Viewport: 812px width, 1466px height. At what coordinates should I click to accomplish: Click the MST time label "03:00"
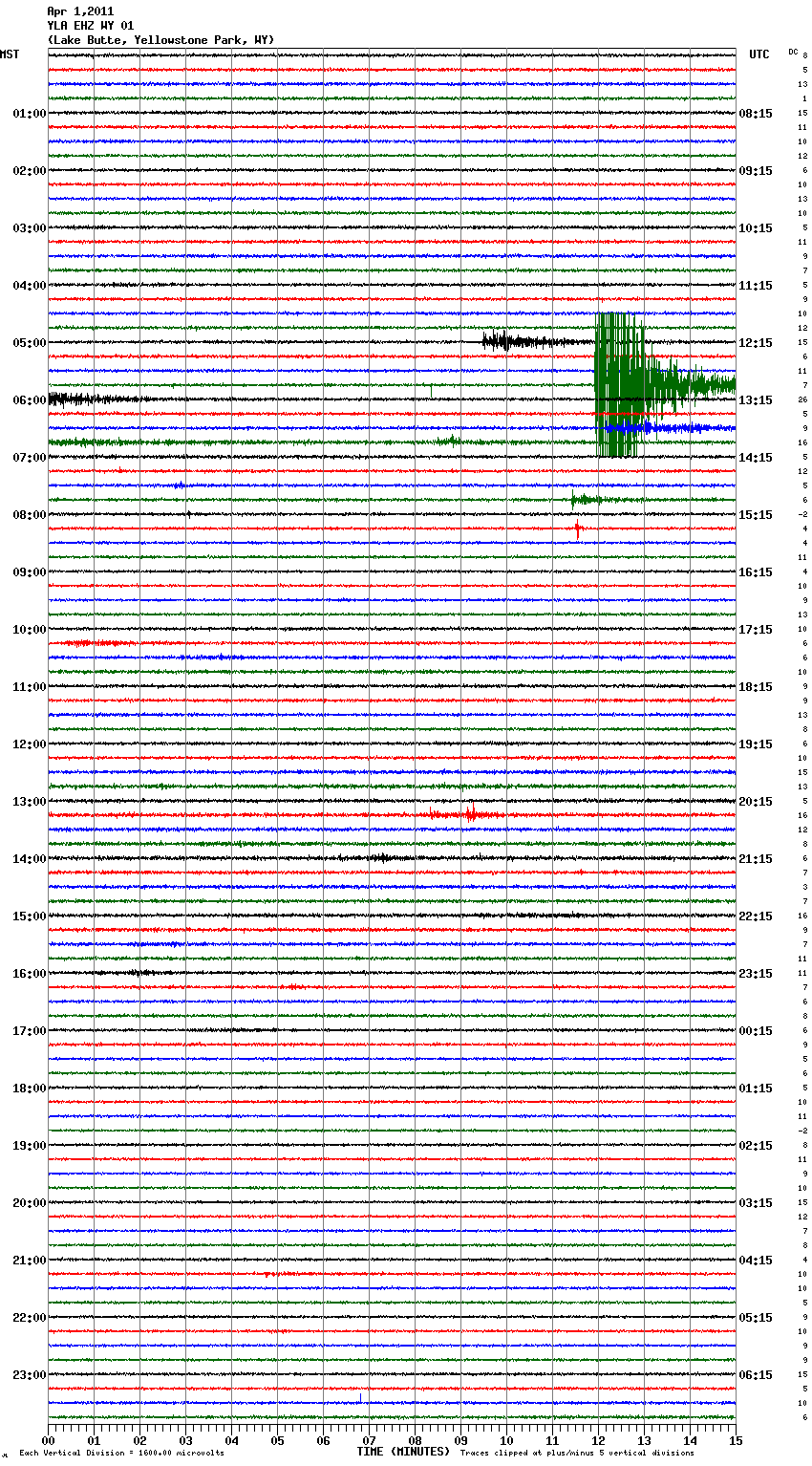pyautogui.click(x=30, y=228)
